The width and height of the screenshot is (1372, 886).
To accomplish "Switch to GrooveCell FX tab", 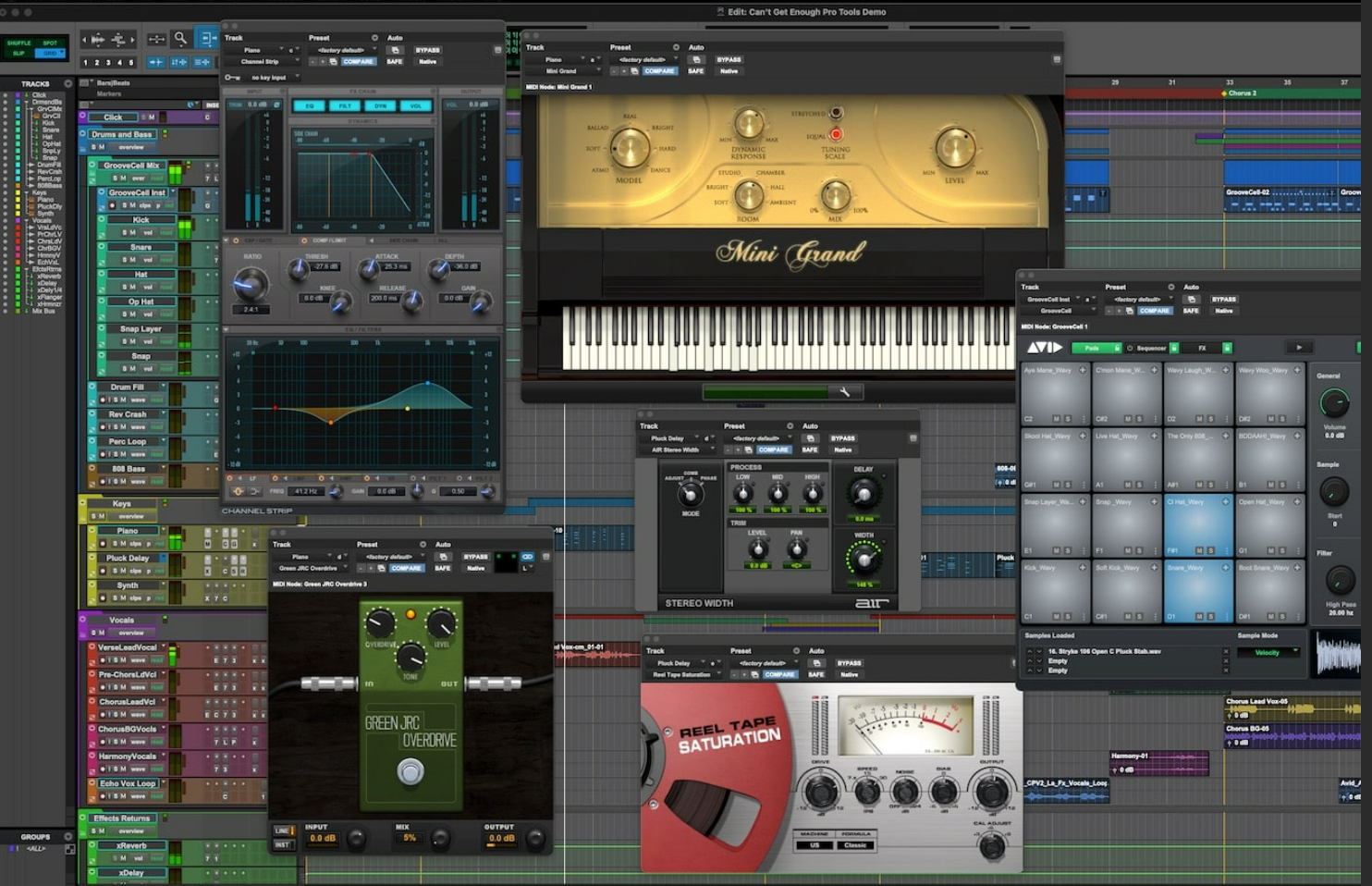I will pos(1202,348).
